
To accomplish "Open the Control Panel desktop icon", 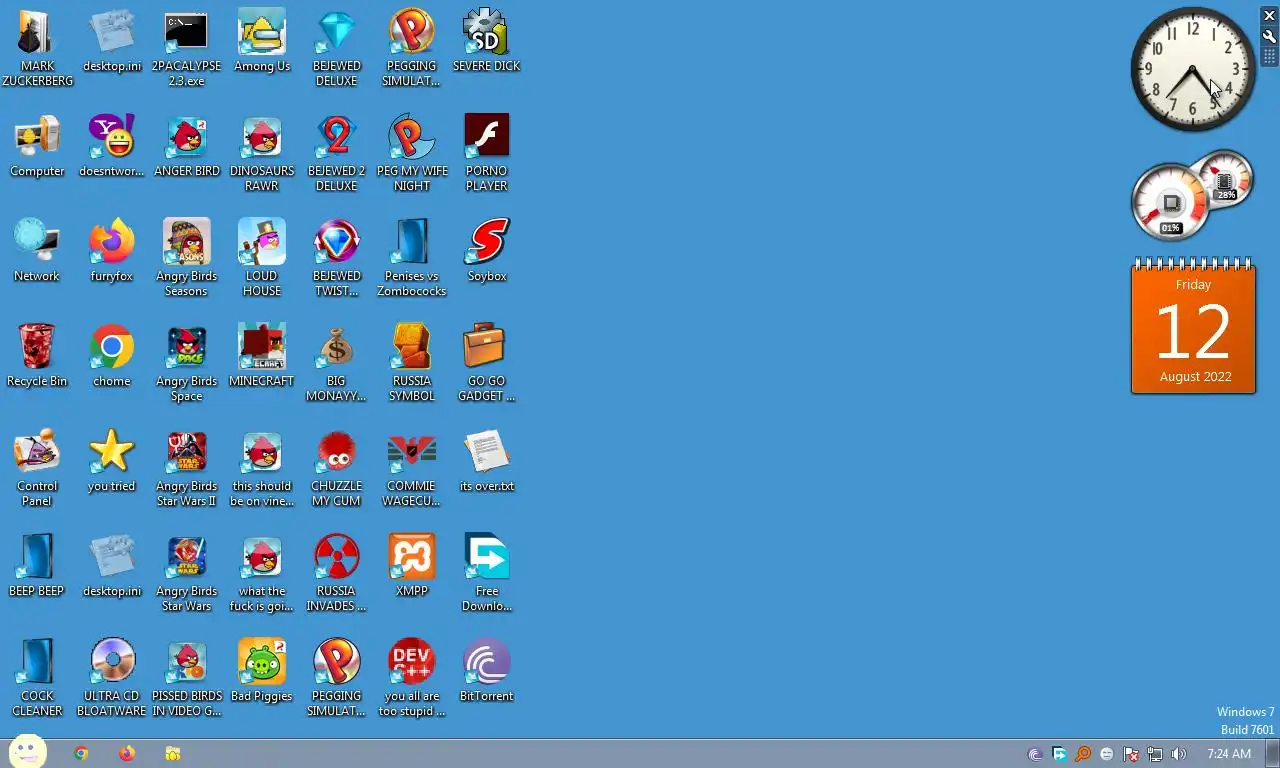I will tap(37, 467).
